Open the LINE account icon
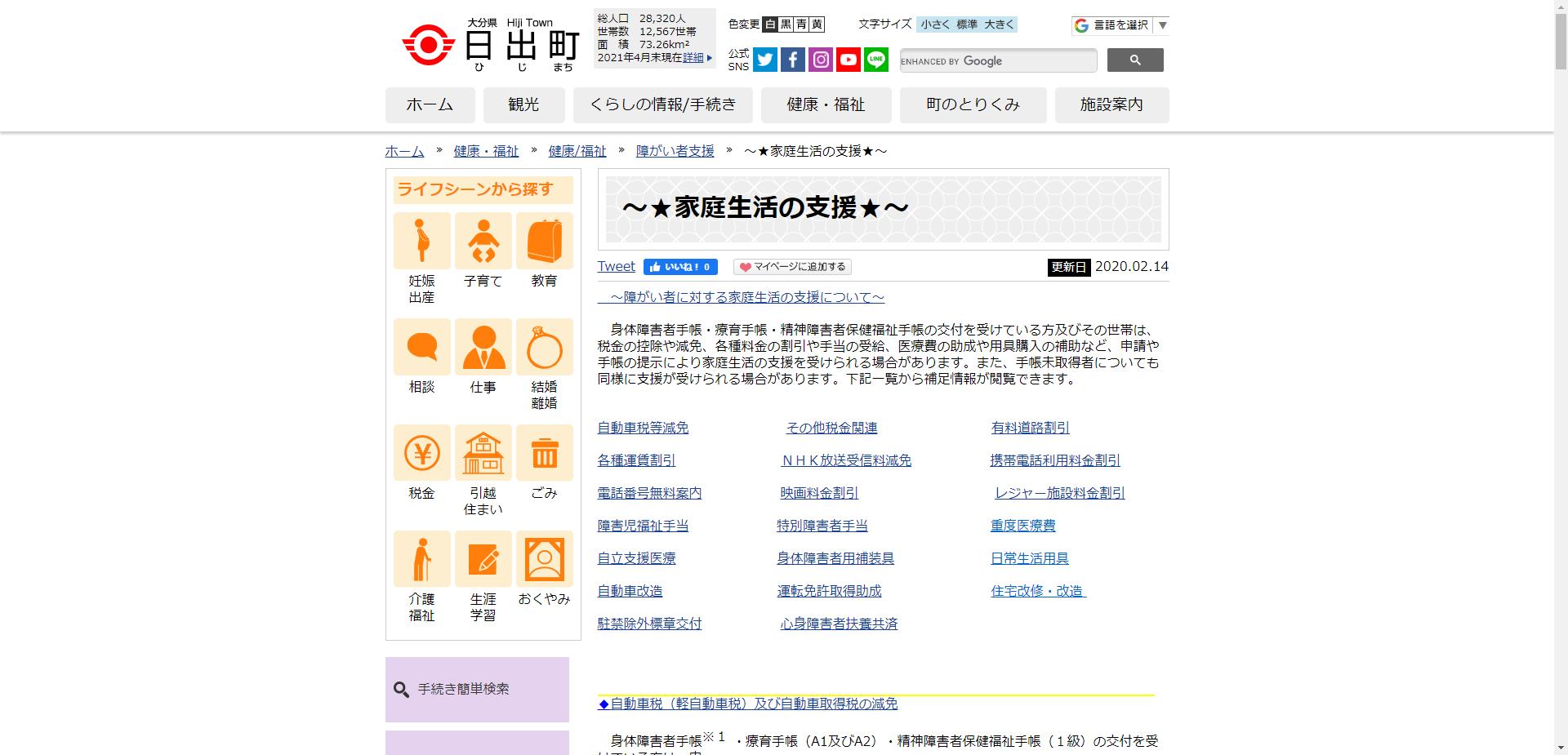This screenshot has width=1568, height=755. coord(875,60)
